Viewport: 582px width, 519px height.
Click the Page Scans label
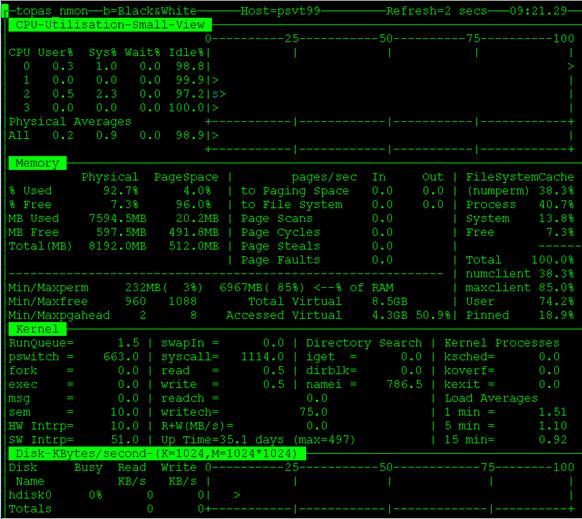[277, 218]
